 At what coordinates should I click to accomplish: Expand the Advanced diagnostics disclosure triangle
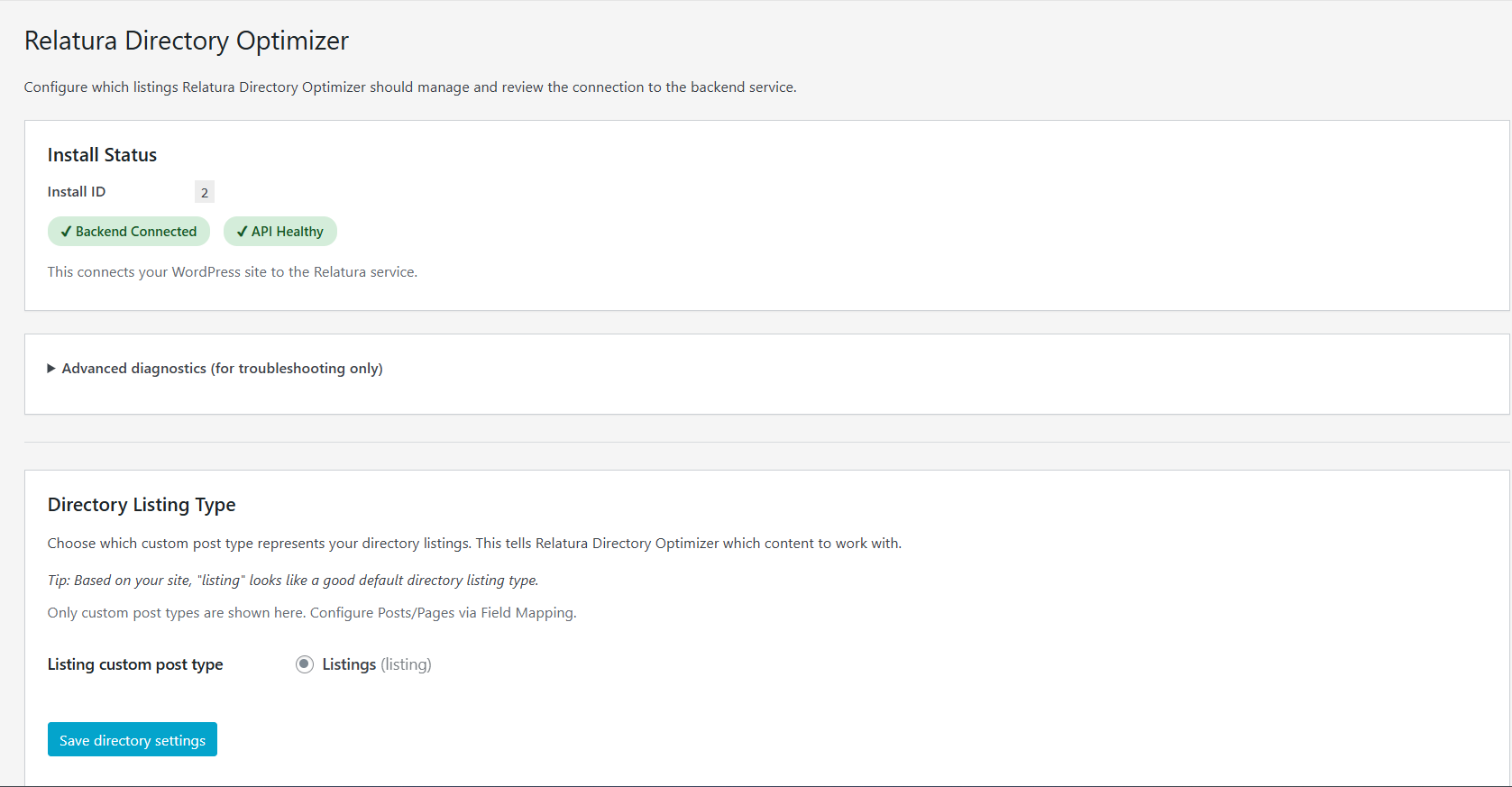(51, 369)
